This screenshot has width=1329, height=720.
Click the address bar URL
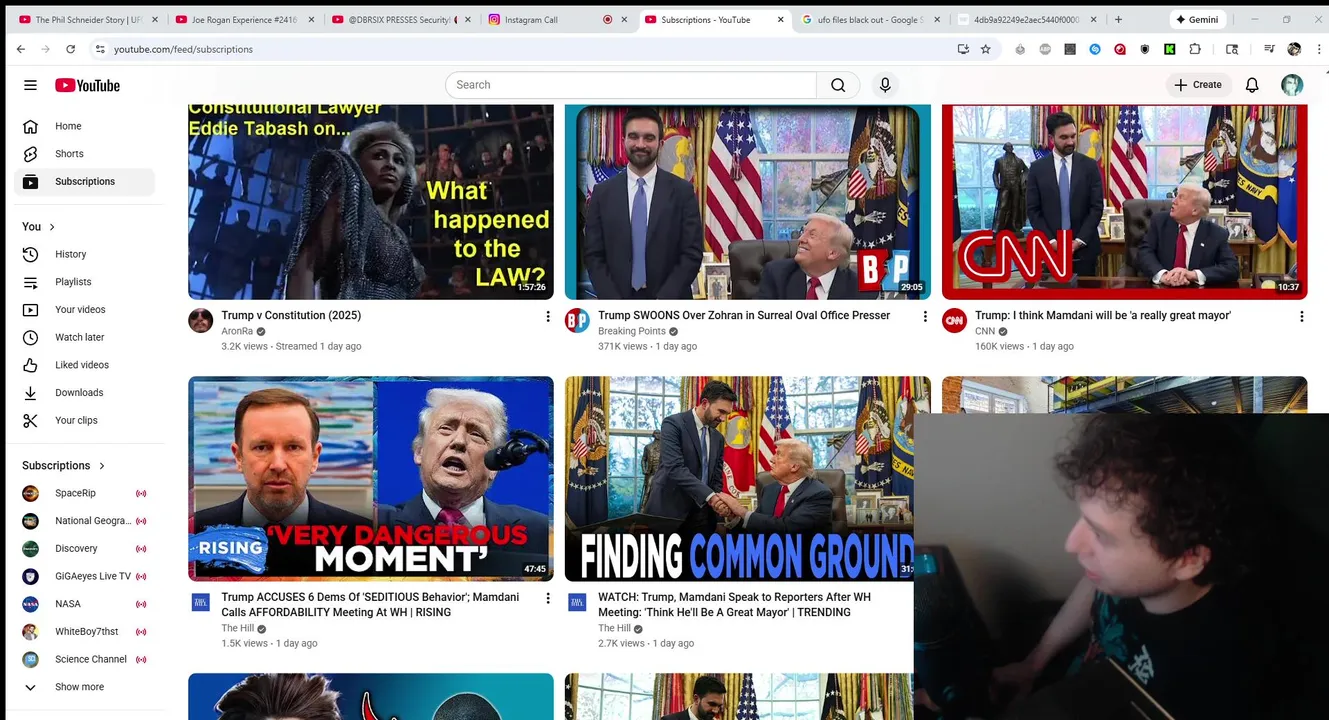coord(183,49)
